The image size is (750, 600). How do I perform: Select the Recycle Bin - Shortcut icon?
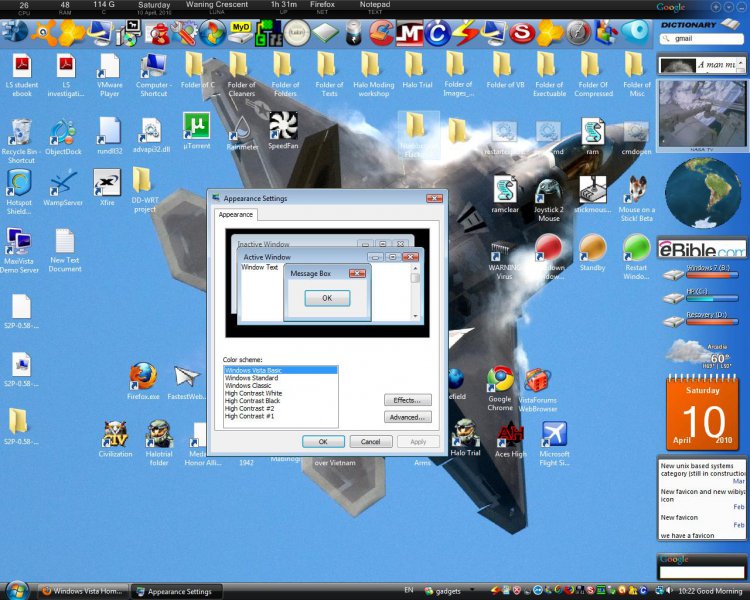(21, 141)
